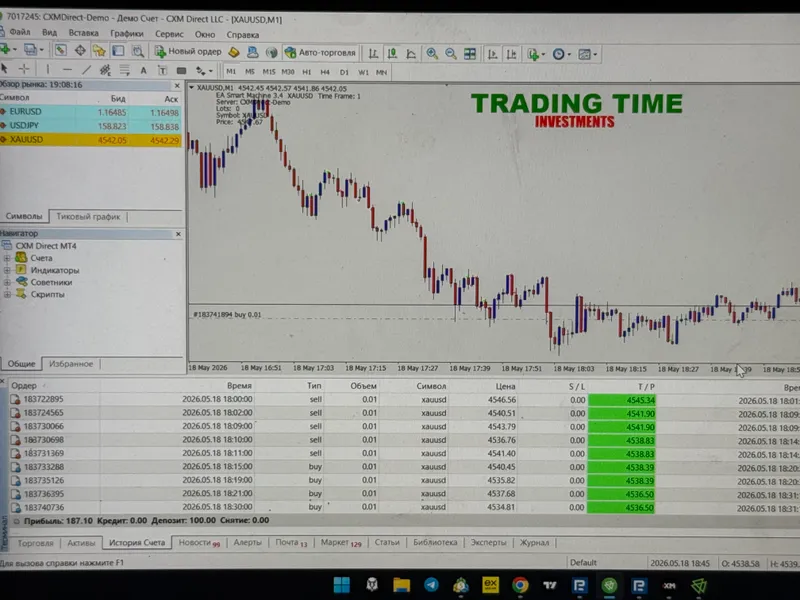Toggle the Market Watch window icon
The image size is (800, 600).
[x=61, y=50]
